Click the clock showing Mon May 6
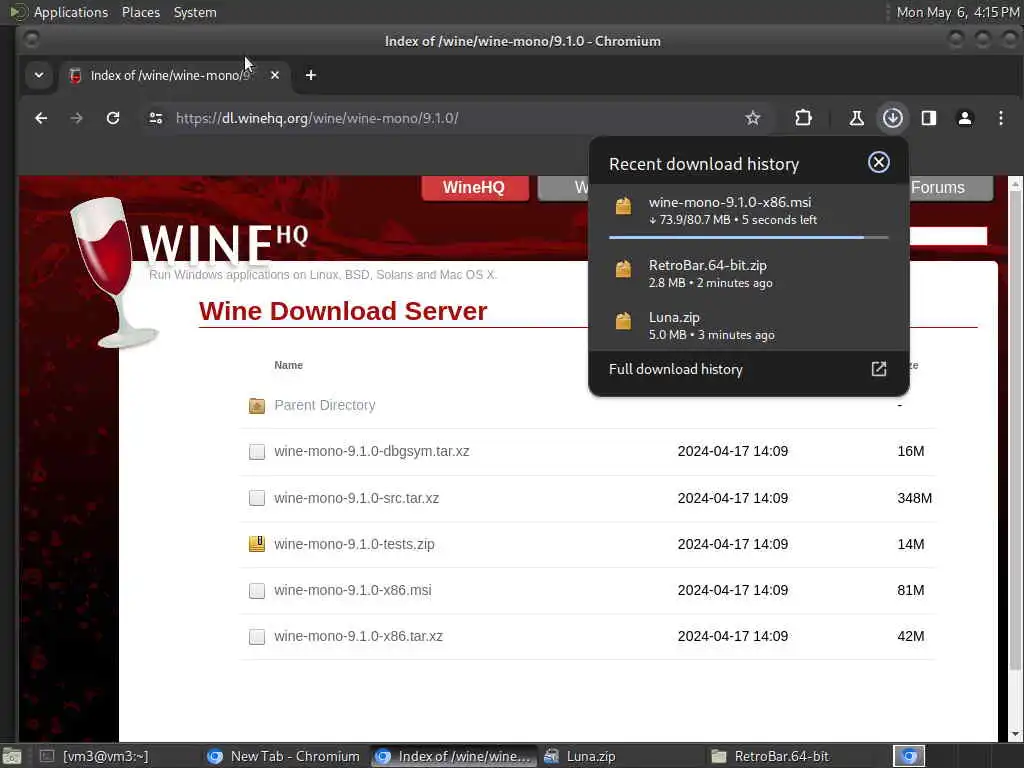 (x=957, y=12)
